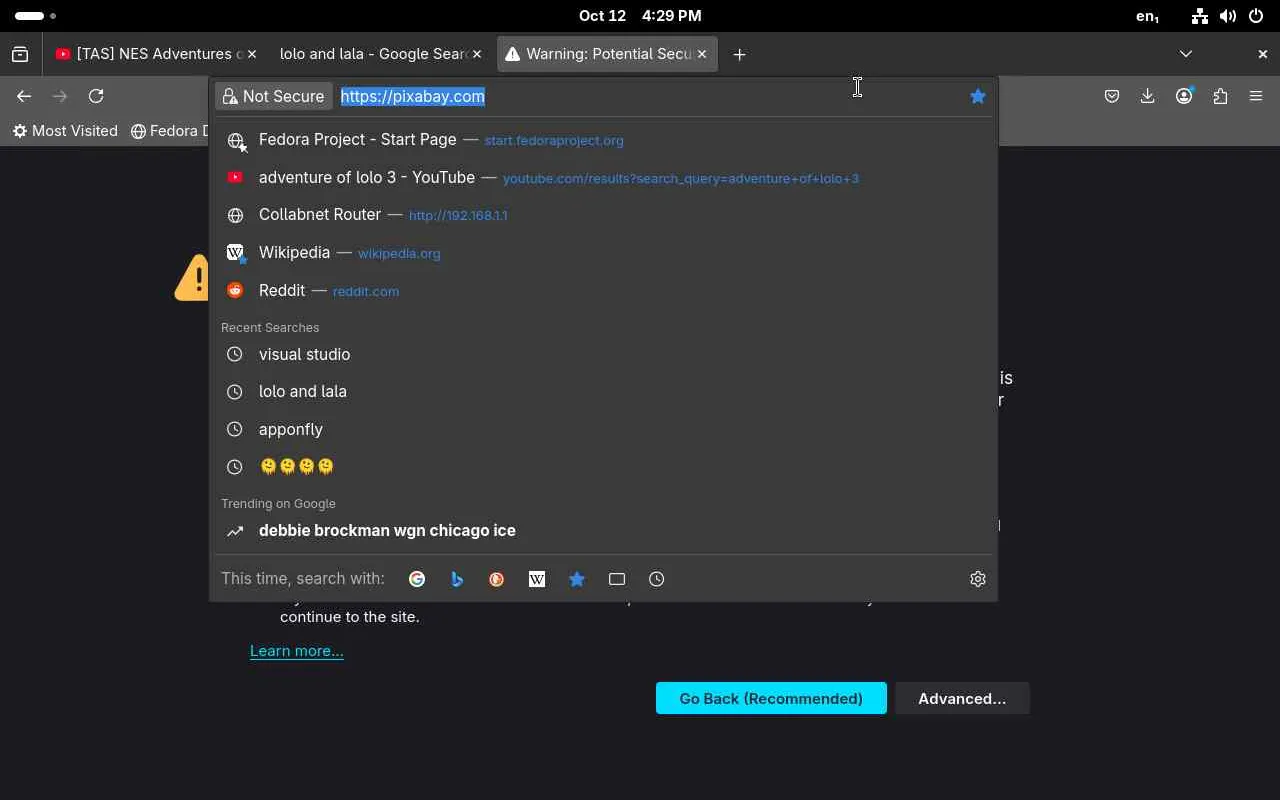Click Go Back (Recommended) button
Viewport: 1280px width, 800px height.
coord(771,698)
